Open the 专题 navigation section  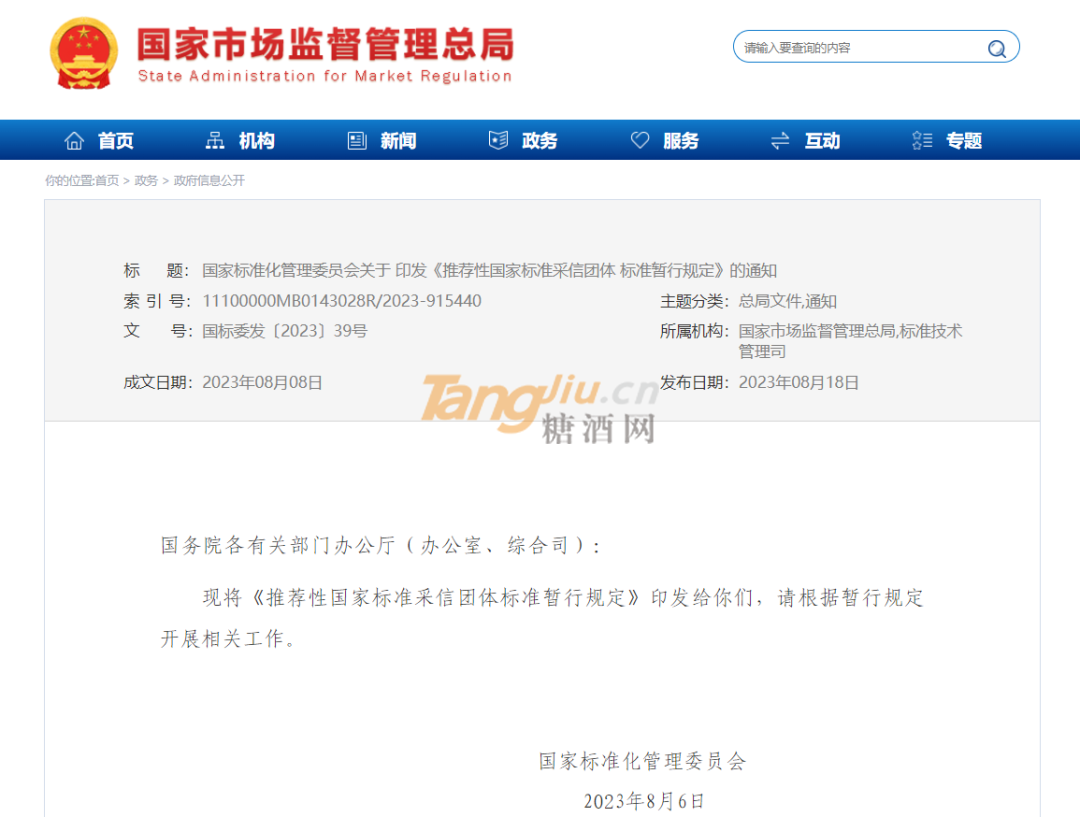coord(964,141)
